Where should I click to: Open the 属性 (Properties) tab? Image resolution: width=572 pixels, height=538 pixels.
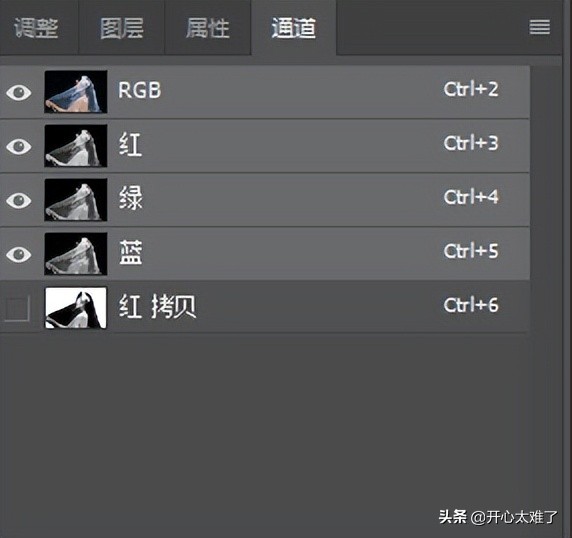(x=208, y=28)
